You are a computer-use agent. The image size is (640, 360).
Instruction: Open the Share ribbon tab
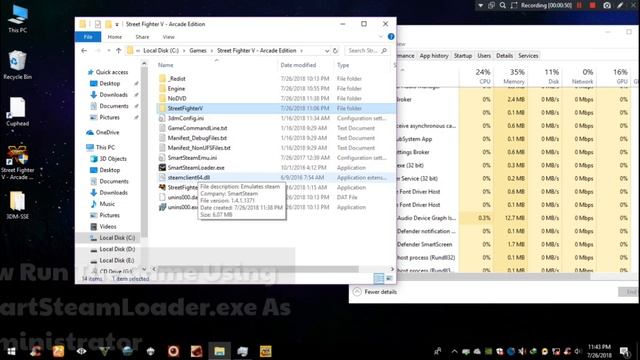pyautogui.click(x=142, y=37)
